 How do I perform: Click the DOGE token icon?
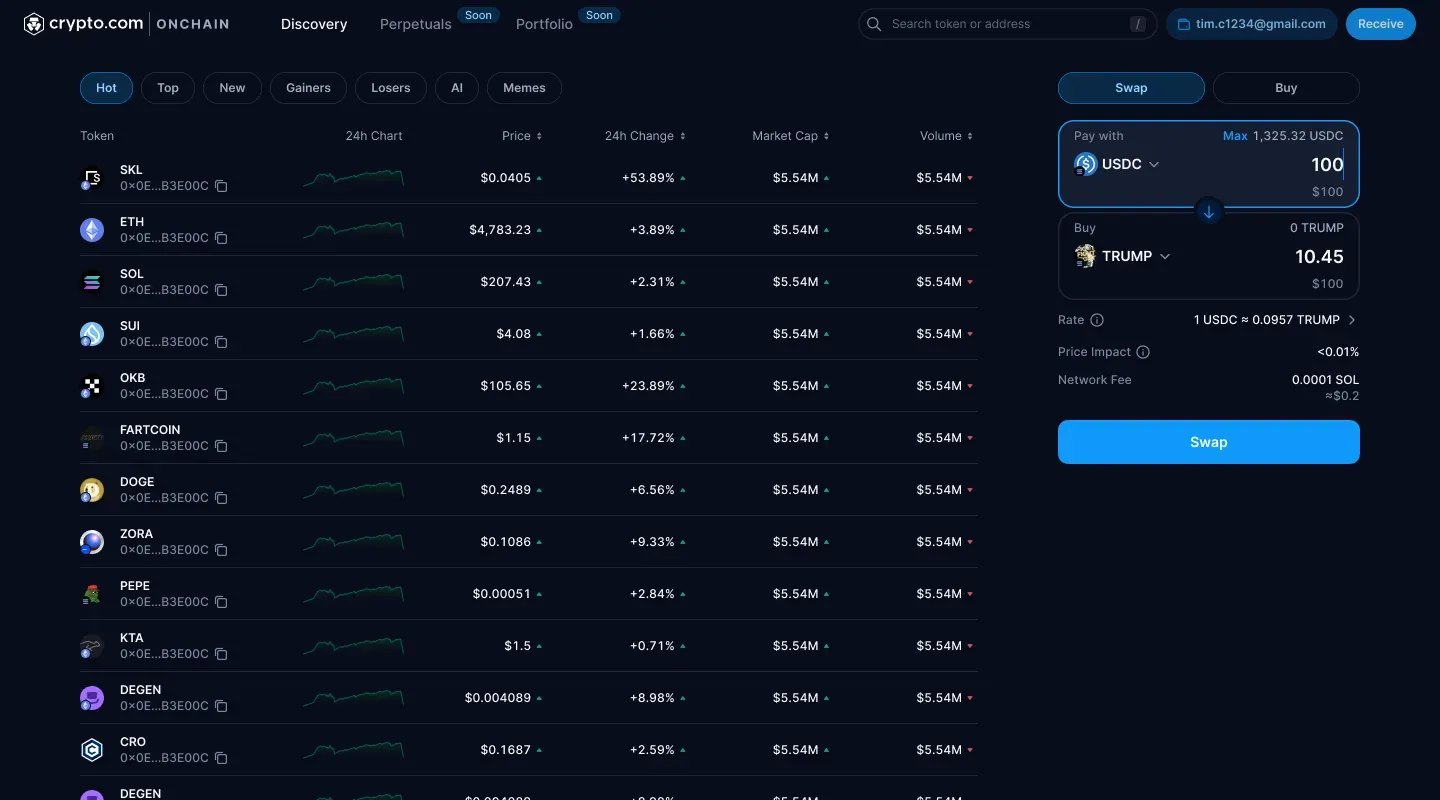point(92,490)
